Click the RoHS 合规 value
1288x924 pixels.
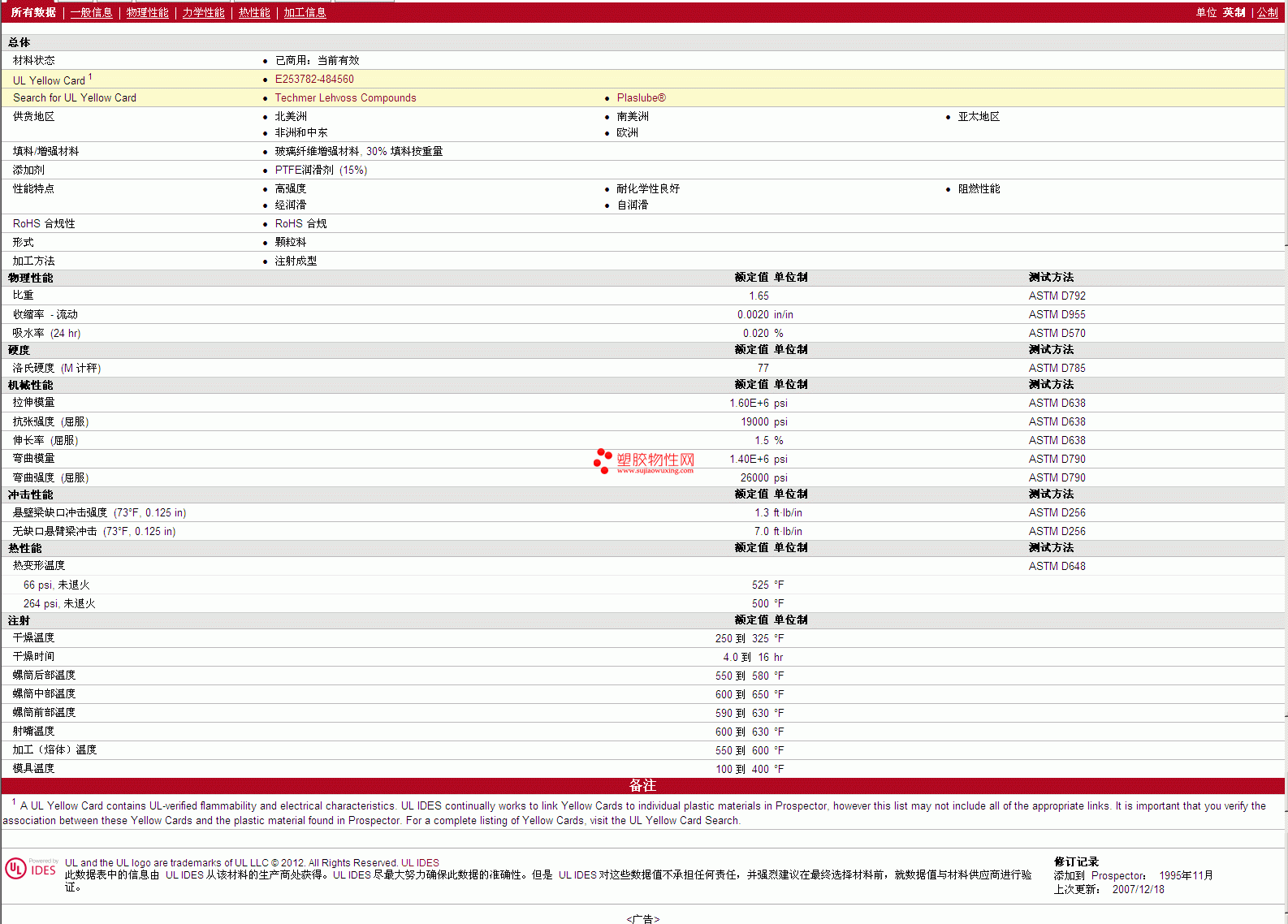point(301,224)
